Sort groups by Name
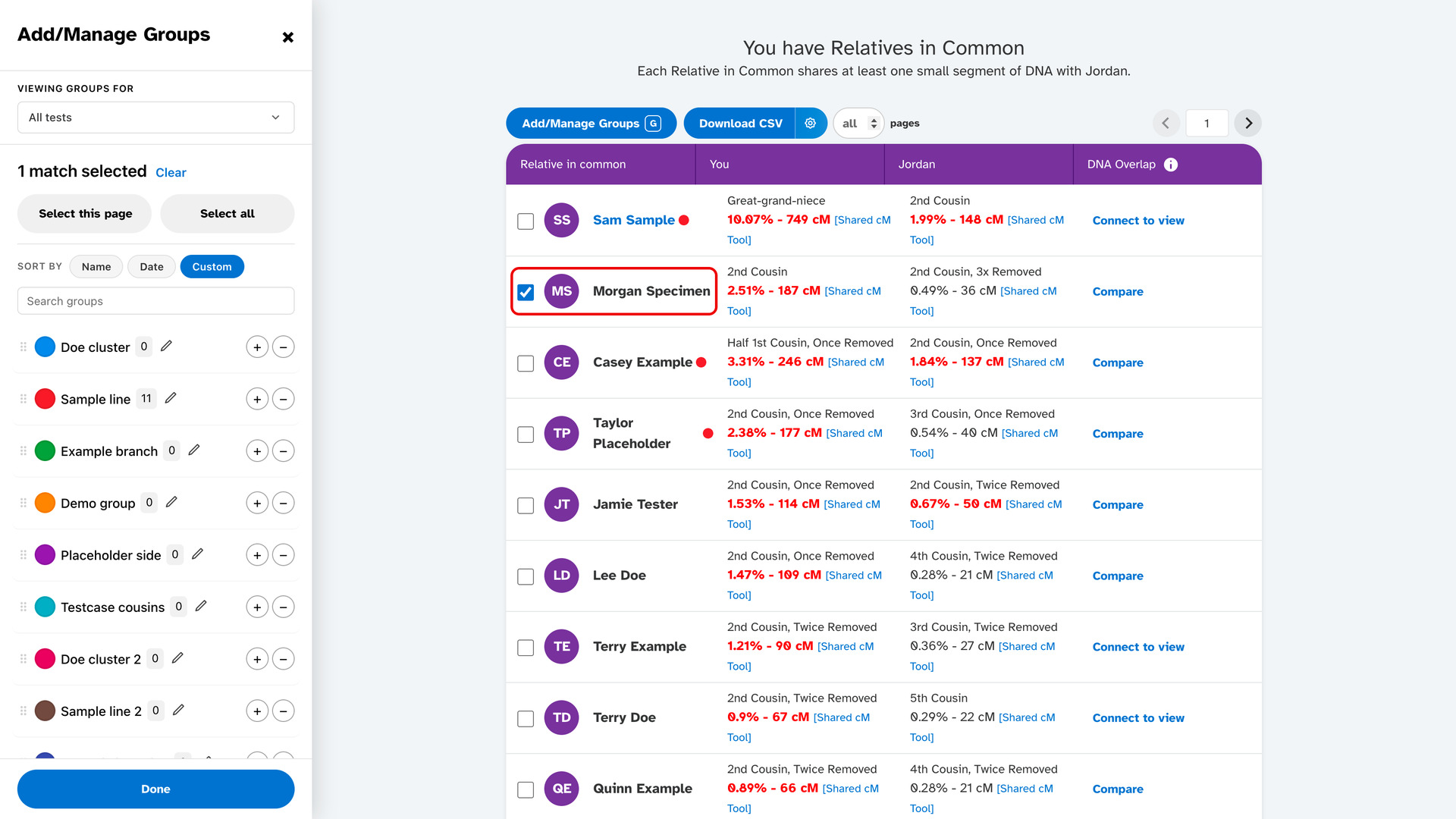The height and width of the screenshot is (819, 1456). pyautogui.click(x=96, y=267)
